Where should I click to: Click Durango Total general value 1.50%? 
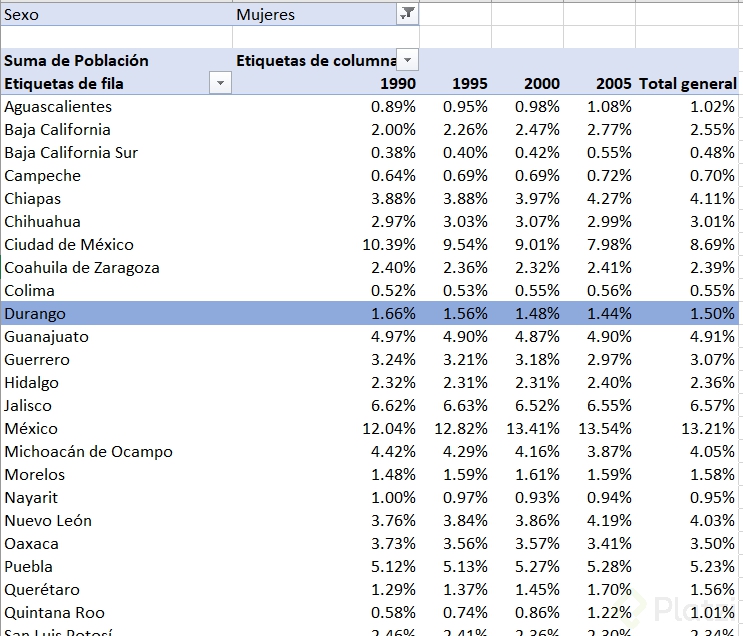[x=712, y=314]
